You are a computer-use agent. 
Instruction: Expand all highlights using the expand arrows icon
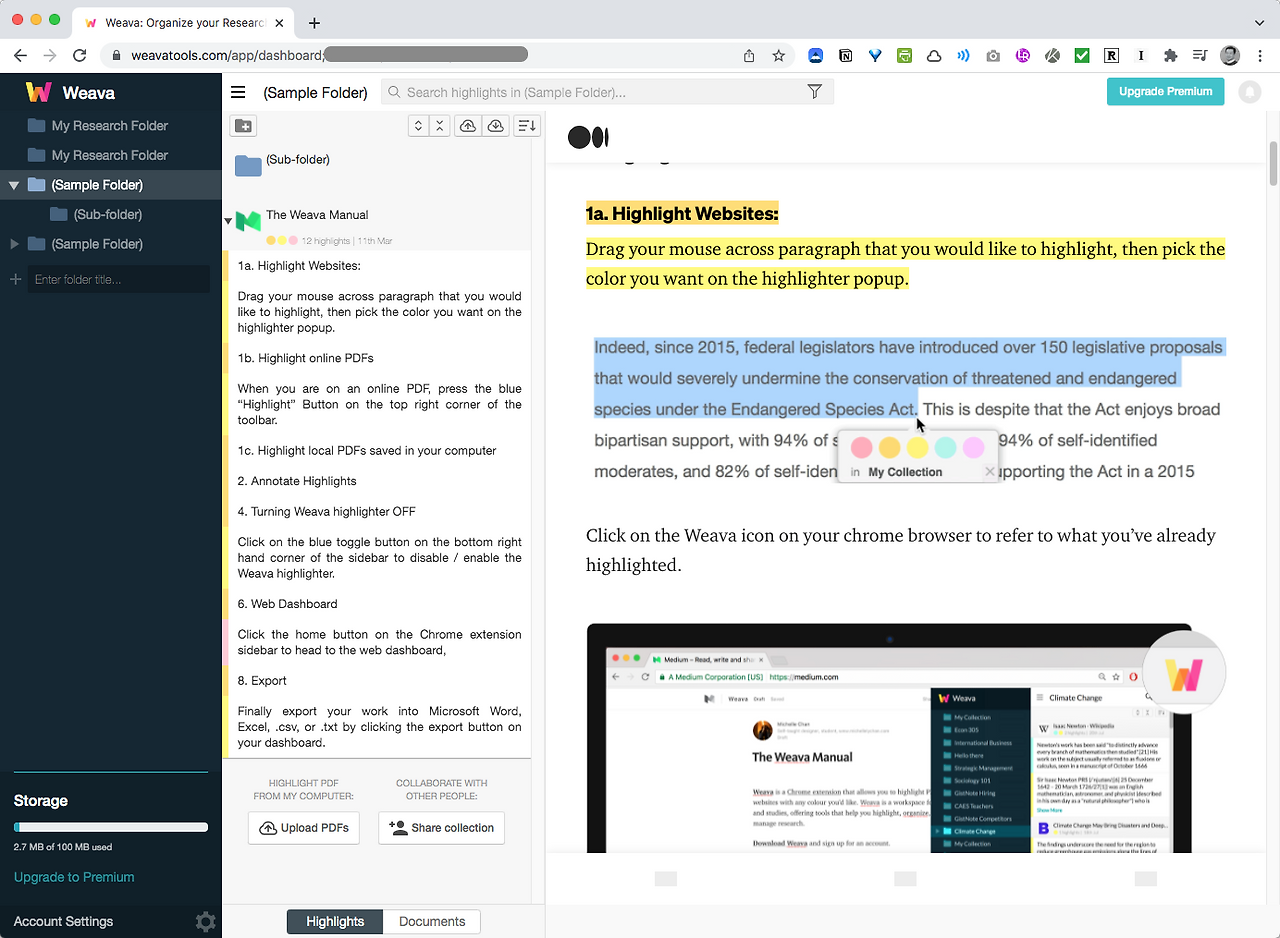pos(419,126)
